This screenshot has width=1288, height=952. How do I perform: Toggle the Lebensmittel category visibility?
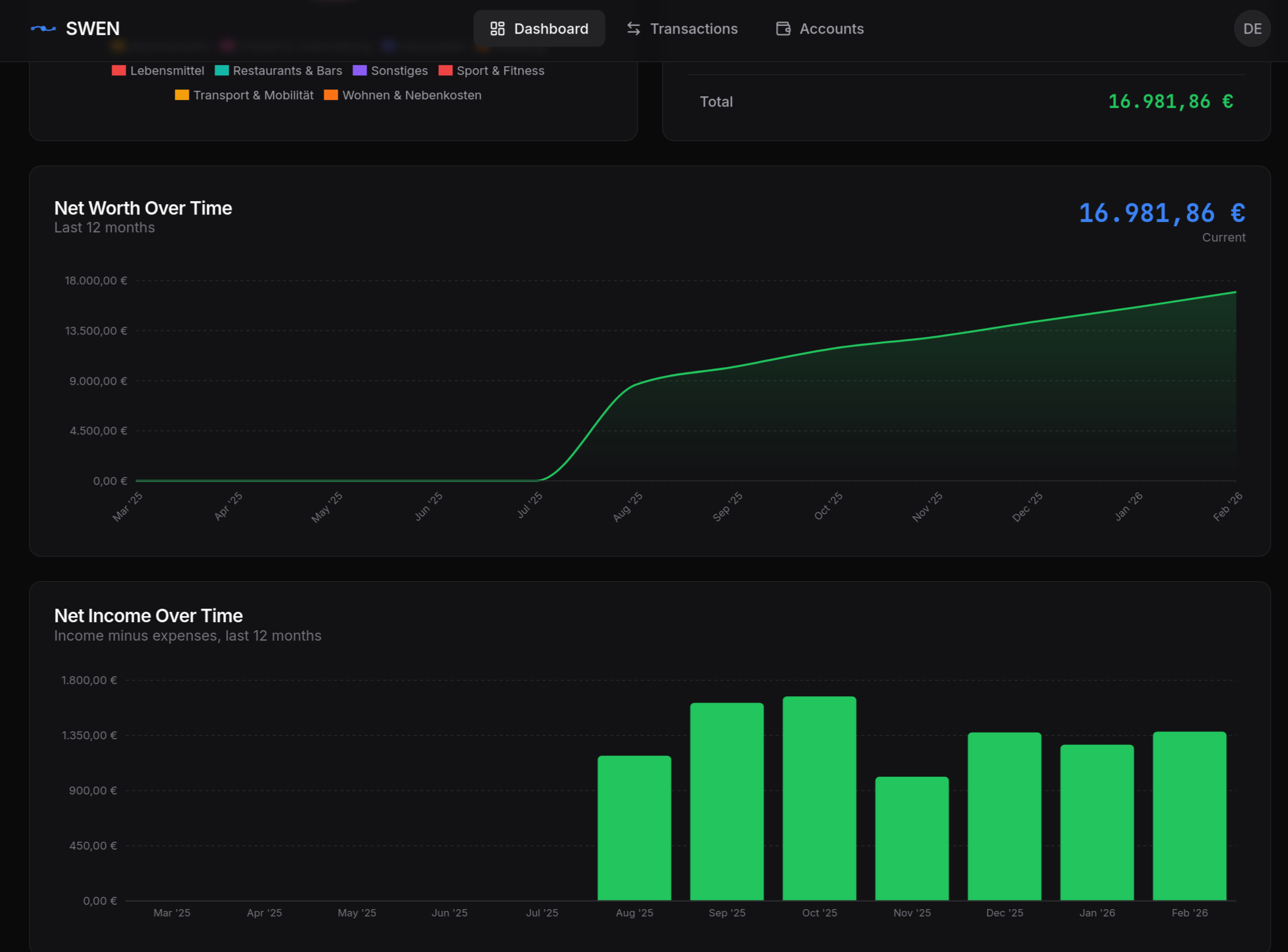click(158, 70)
